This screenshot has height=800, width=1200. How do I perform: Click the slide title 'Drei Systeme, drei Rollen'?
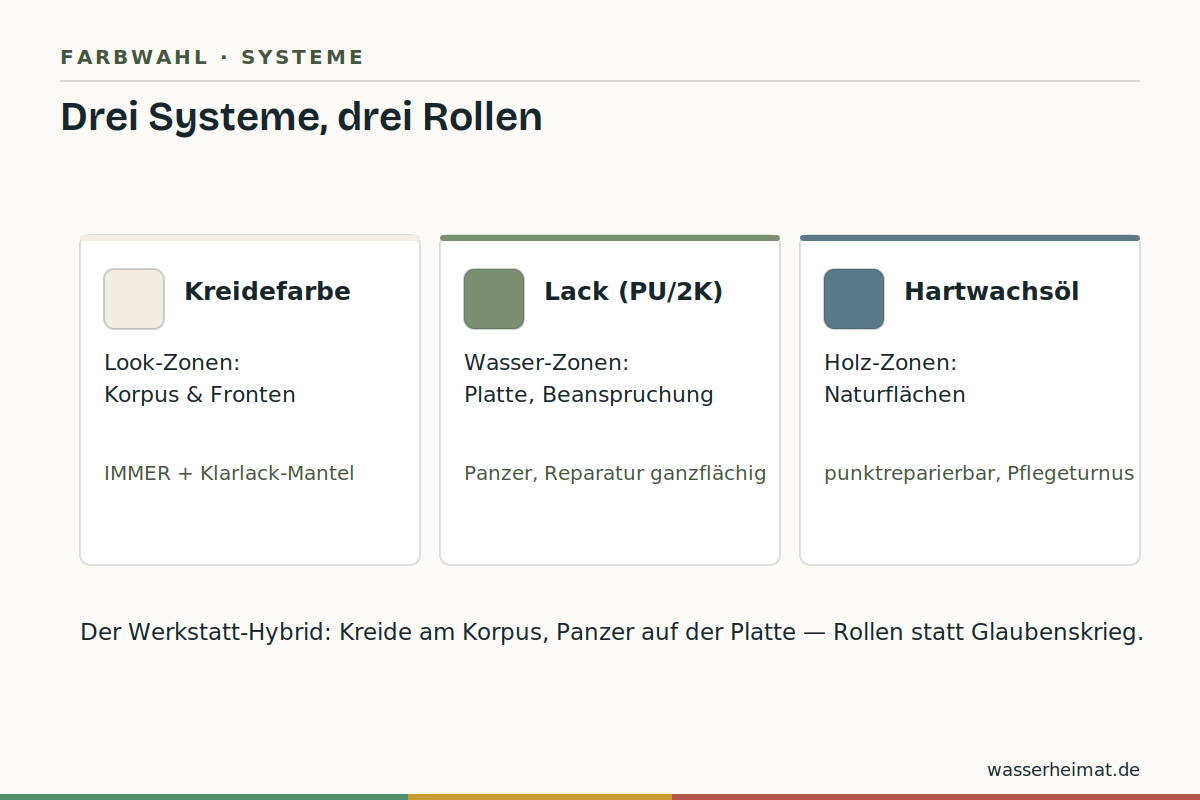(301, 118)
